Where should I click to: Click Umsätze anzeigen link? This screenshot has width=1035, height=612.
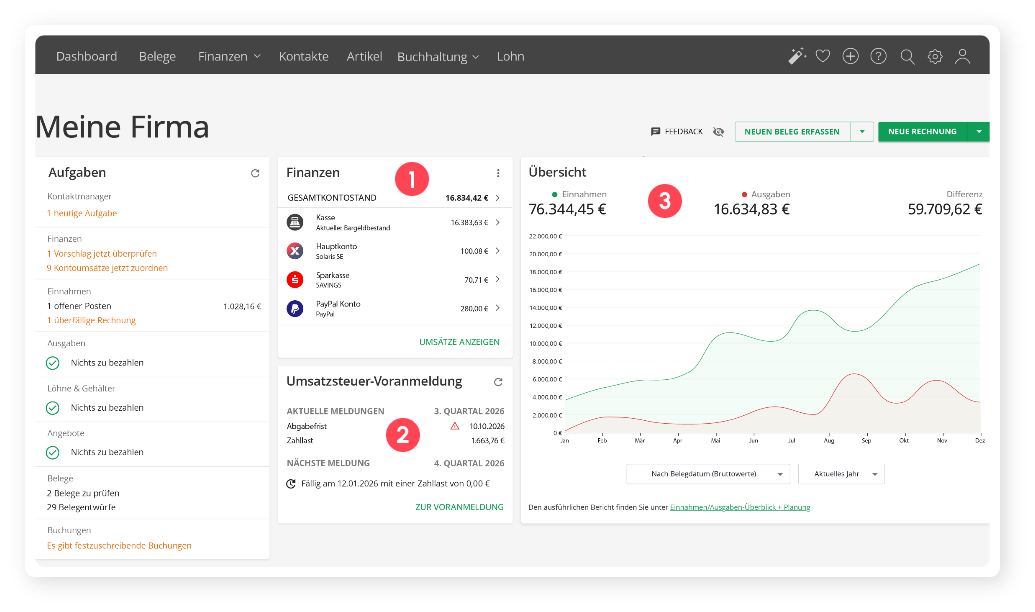click(x=459, y=342)
